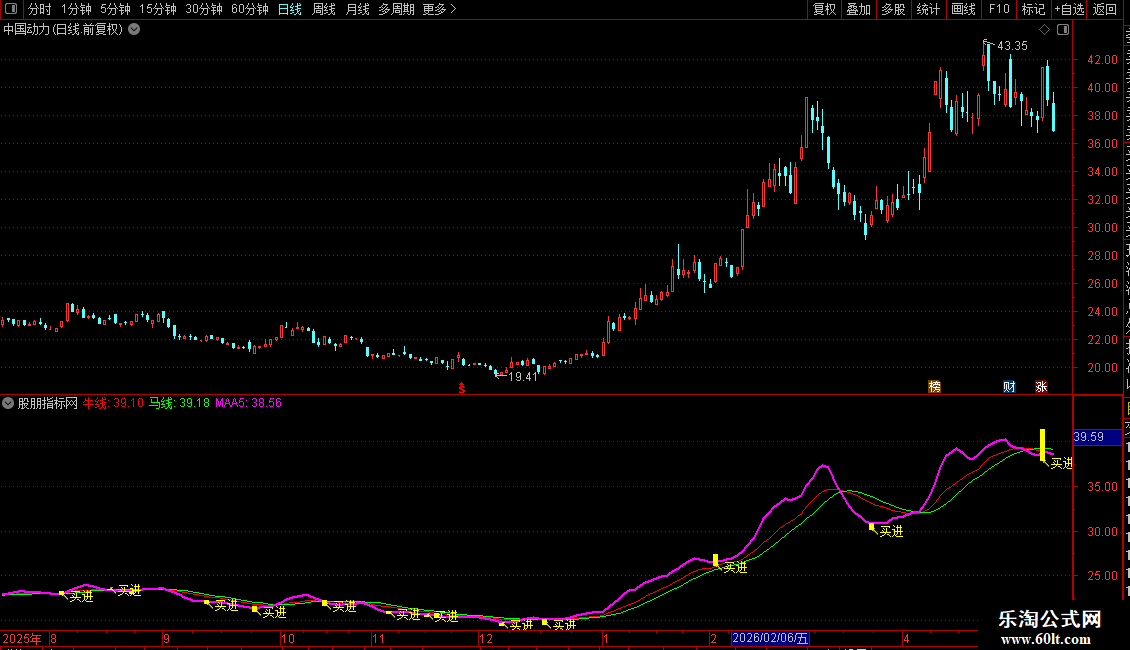Click the 19.41 low price label
The width and height of the screenshot is (1130, 650).
[523, 377]
